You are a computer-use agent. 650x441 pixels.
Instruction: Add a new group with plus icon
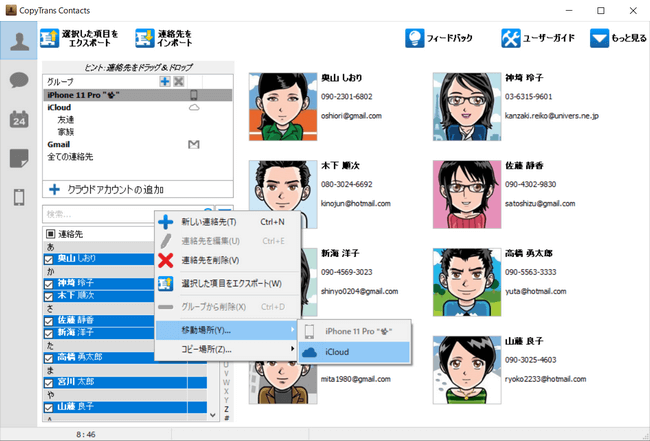pos(165,81)
